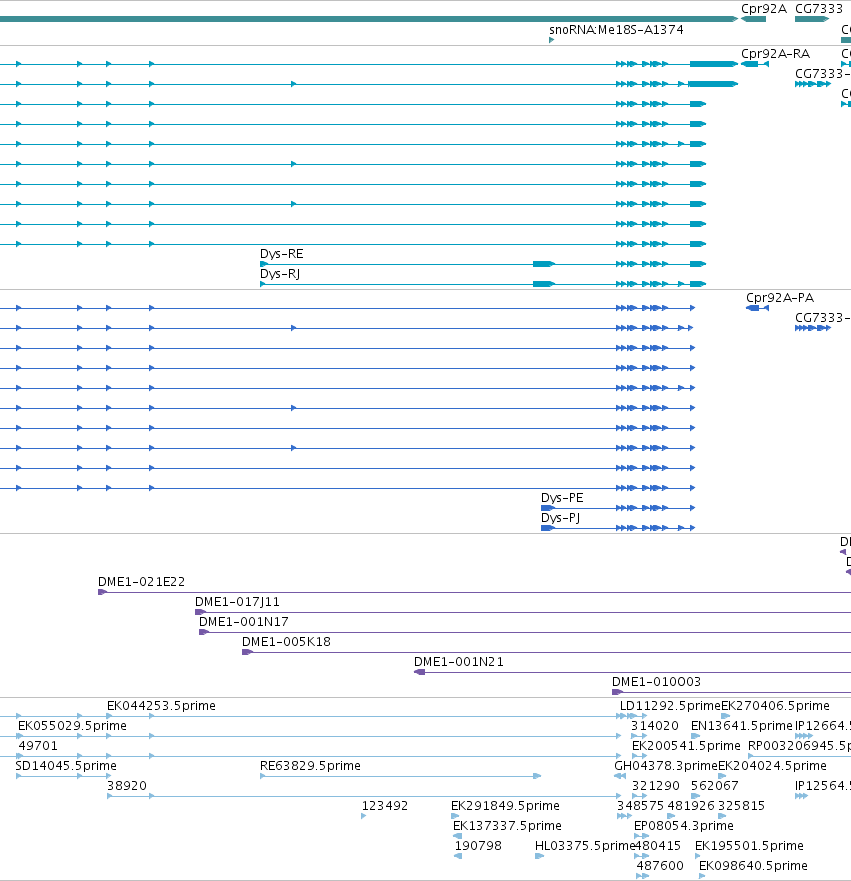Select the Dys-RE transcript label

[281, 254]
